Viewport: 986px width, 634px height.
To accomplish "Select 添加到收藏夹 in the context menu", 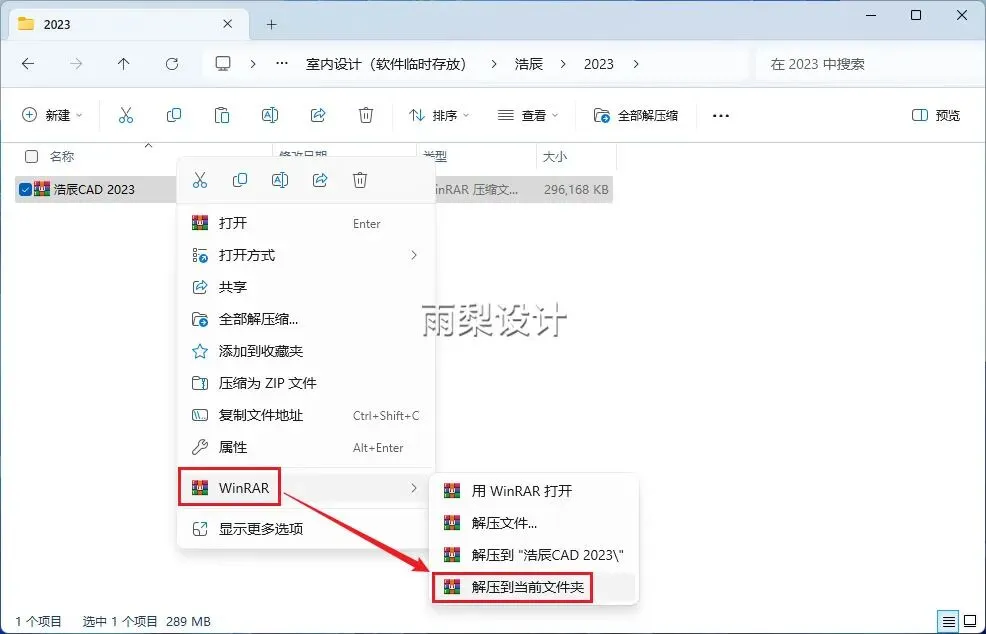I will click(x=306, y=351).
